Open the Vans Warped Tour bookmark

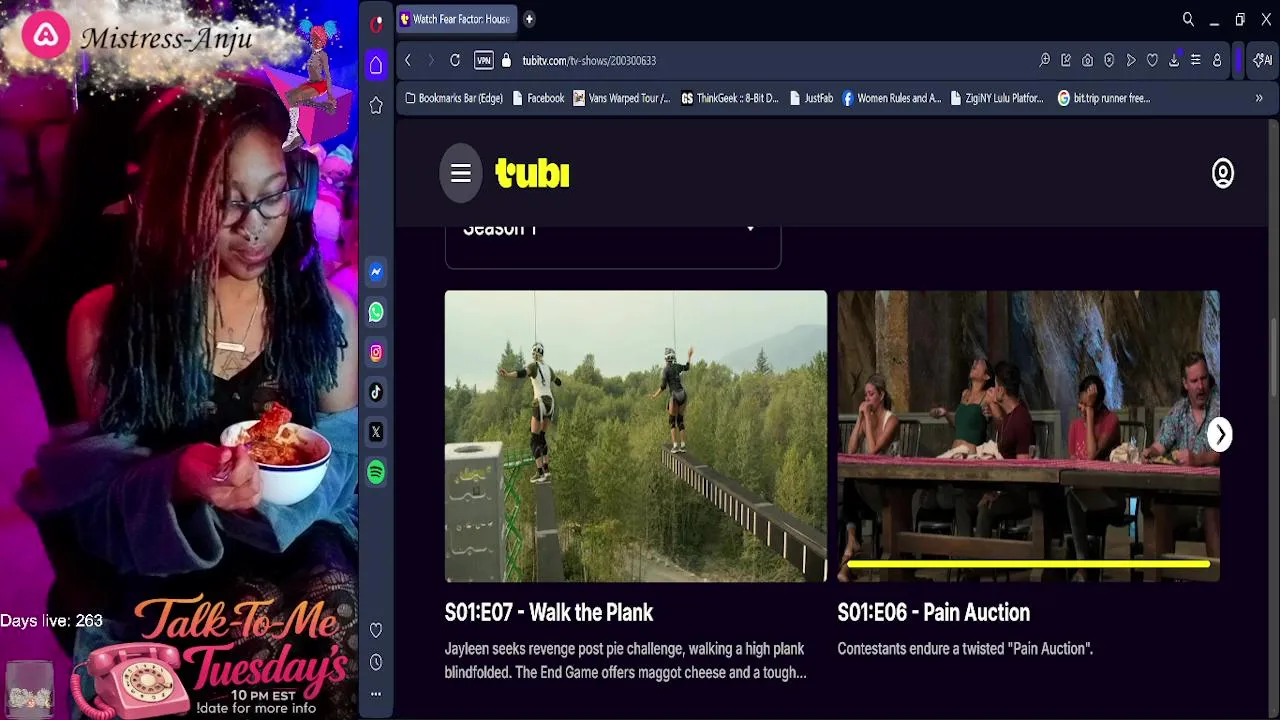[x=622, y=98]
